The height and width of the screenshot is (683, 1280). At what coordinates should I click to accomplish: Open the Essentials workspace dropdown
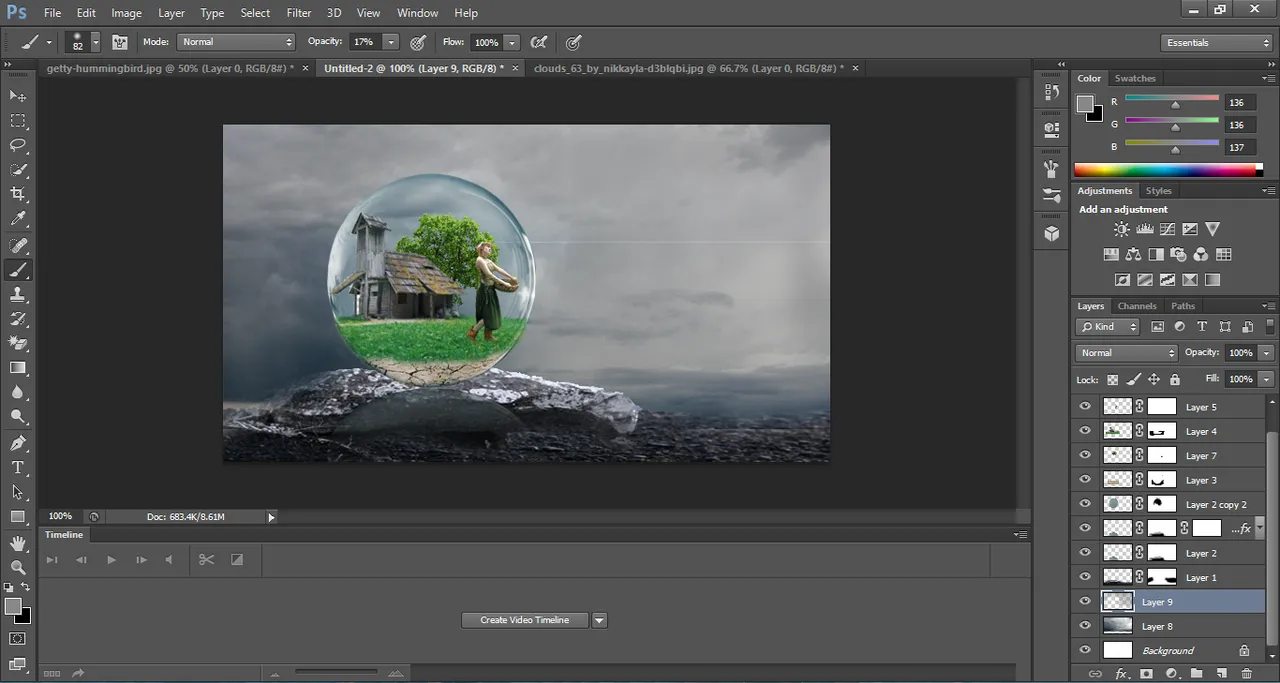1217,43
